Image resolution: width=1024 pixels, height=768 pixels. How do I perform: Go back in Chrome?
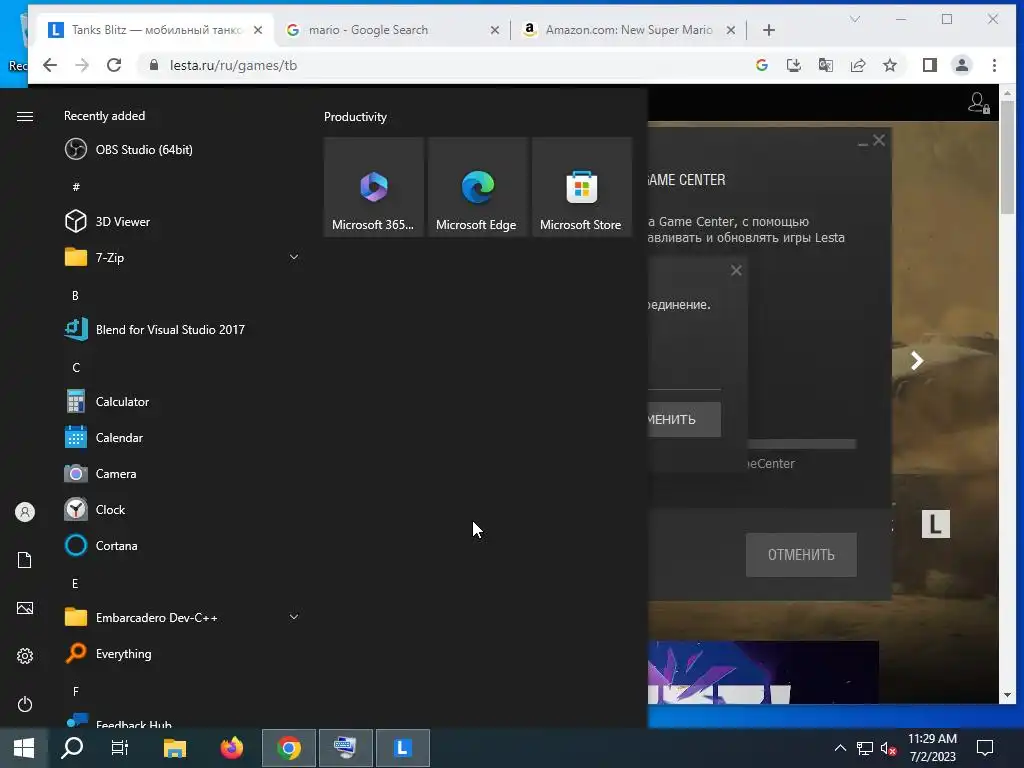click(50, 65)
